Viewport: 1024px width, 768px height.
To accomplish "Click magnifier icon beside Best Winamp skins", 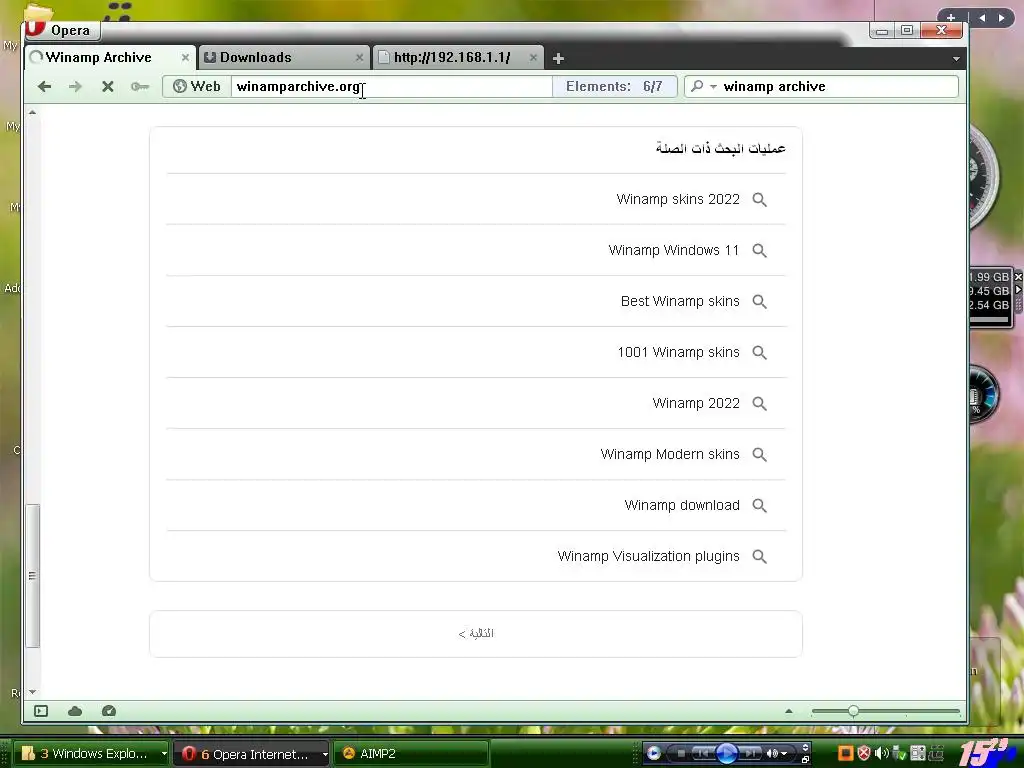I will tap(759, 301).
